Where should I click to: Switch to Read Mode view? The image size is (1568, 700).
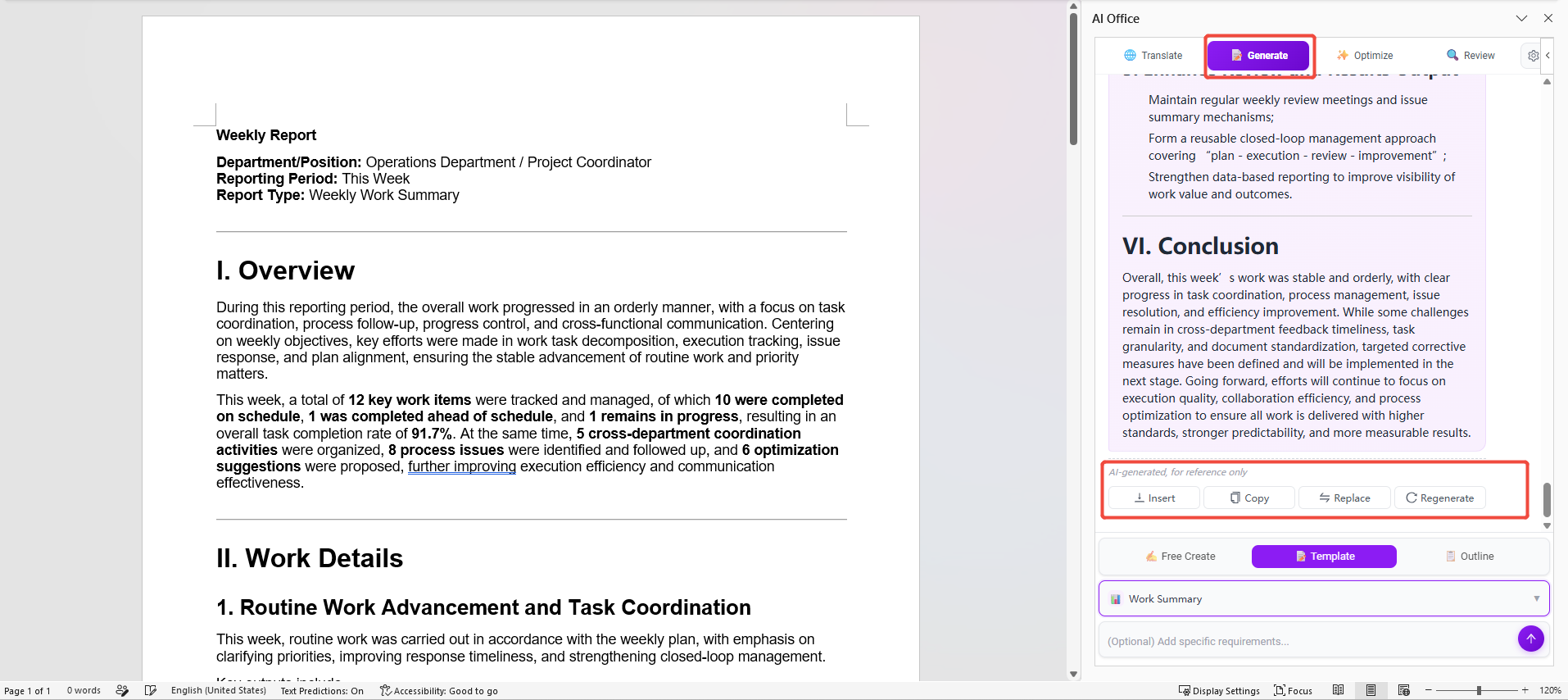tap(1338, 691)
